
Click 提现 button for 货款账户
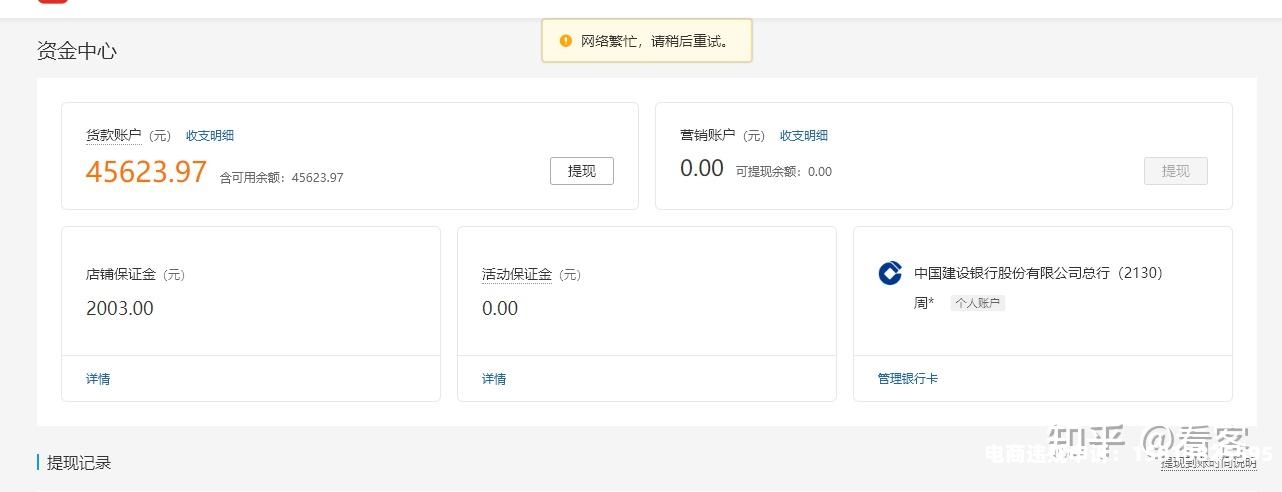point(581,171)
